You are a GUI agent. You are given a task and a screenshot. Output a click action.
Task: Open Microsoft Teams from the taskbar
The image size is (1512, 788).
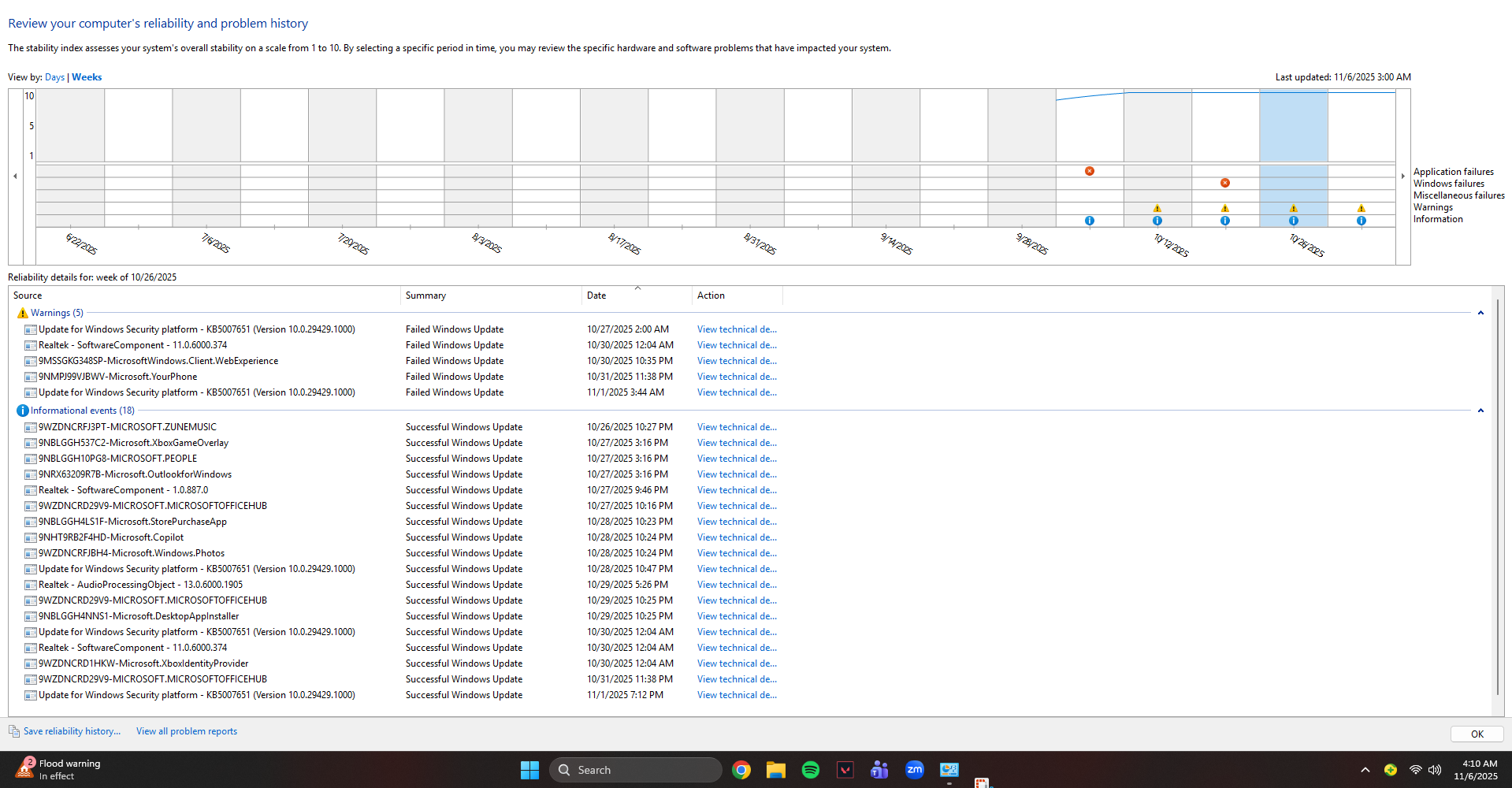879,769
